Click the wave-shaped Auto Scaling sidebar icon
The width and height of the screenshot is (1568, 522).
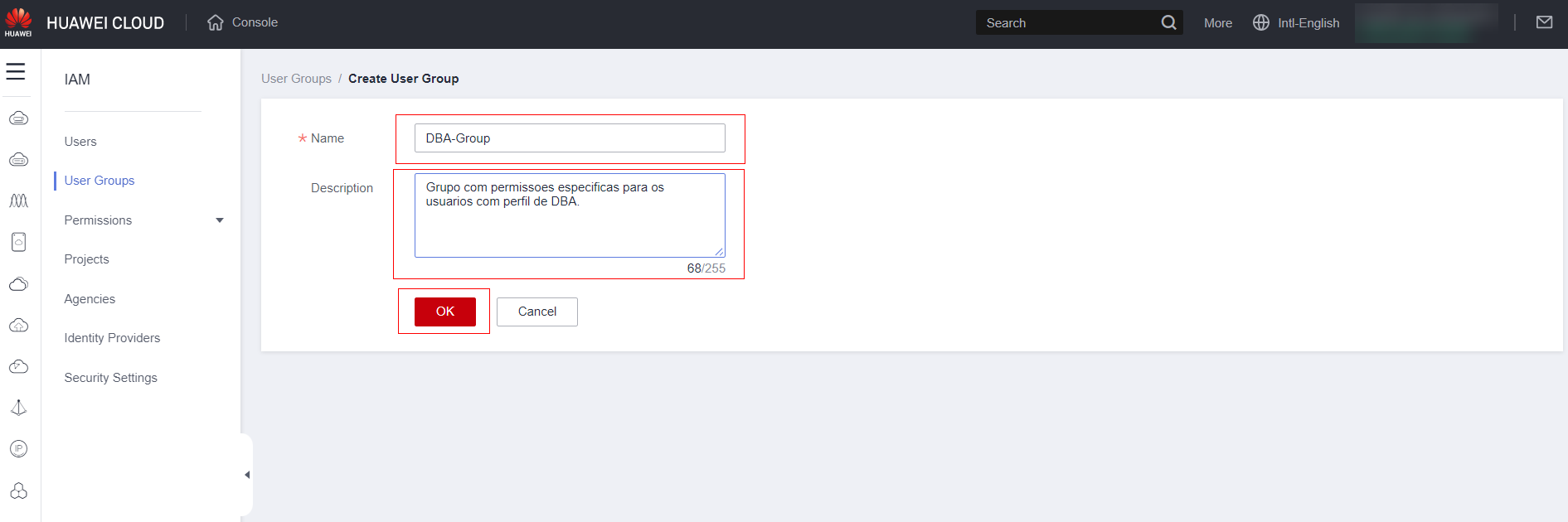(x=18, y=201)
